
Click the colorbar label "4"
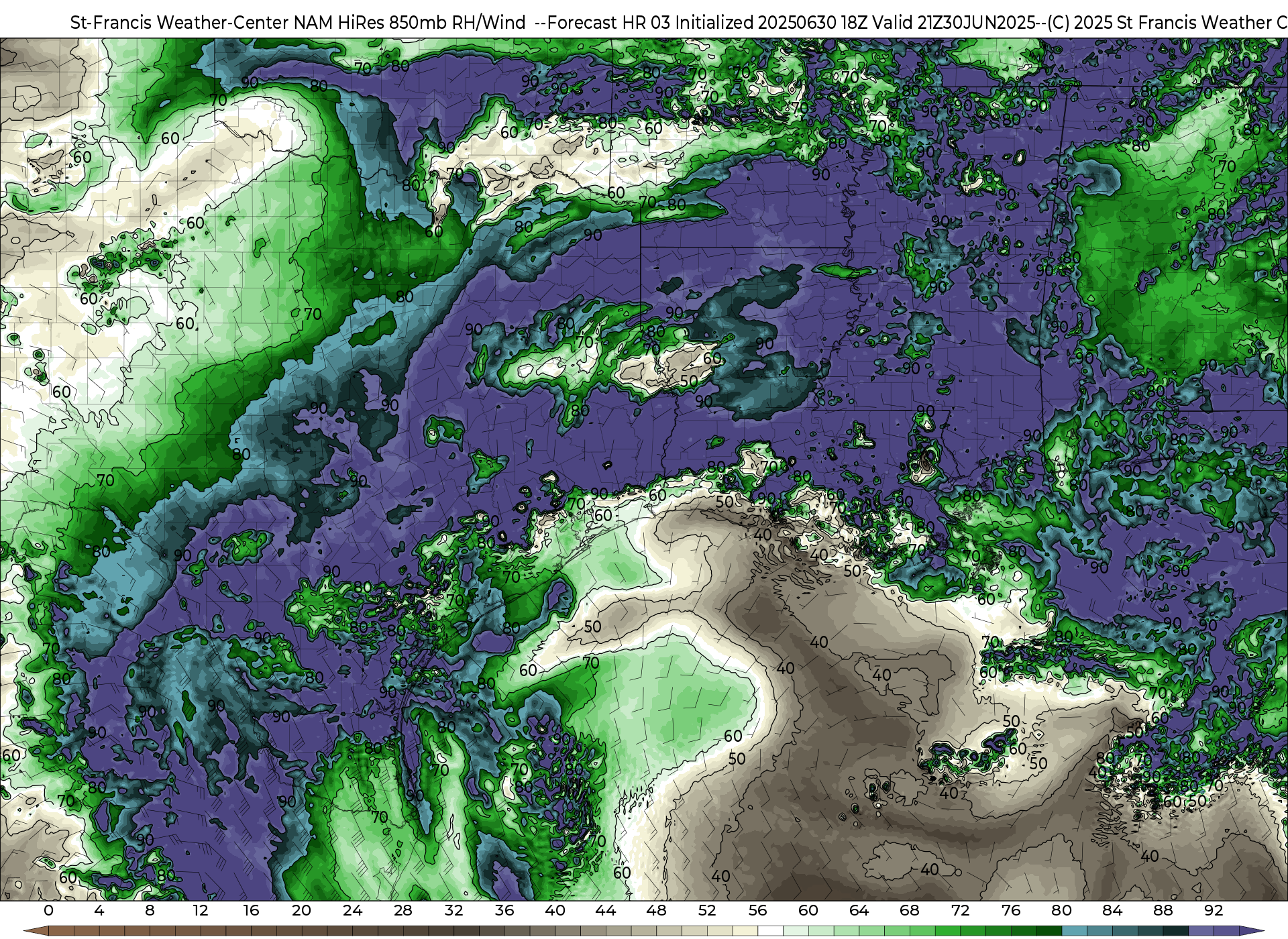tap(99, 910)
